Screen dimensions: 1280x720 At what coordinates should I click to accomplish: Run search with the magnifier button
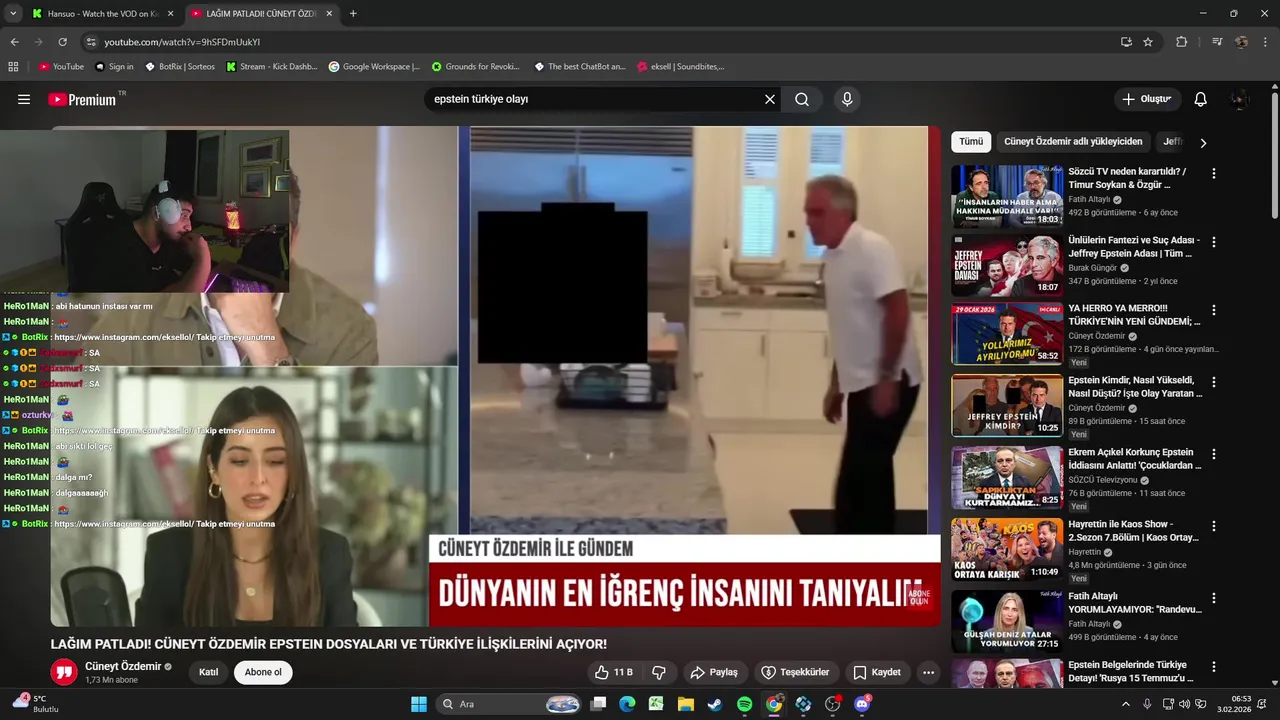click(x=802, y=99)
